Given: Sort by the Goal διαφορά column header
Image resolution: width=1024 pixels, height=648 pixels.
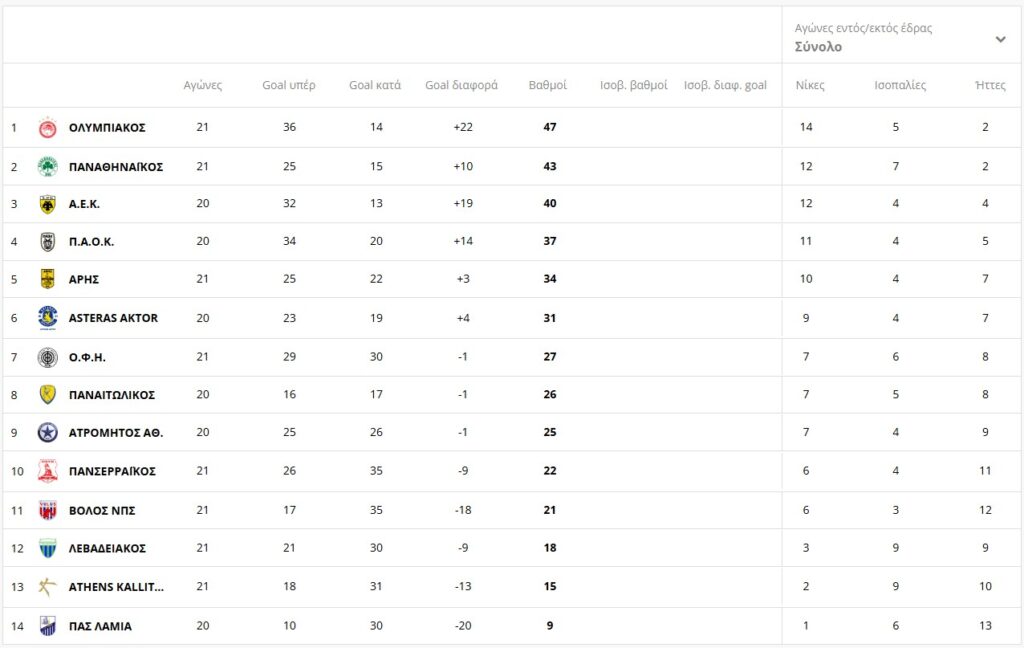Looking at the screenshot, I should (461, 85).
